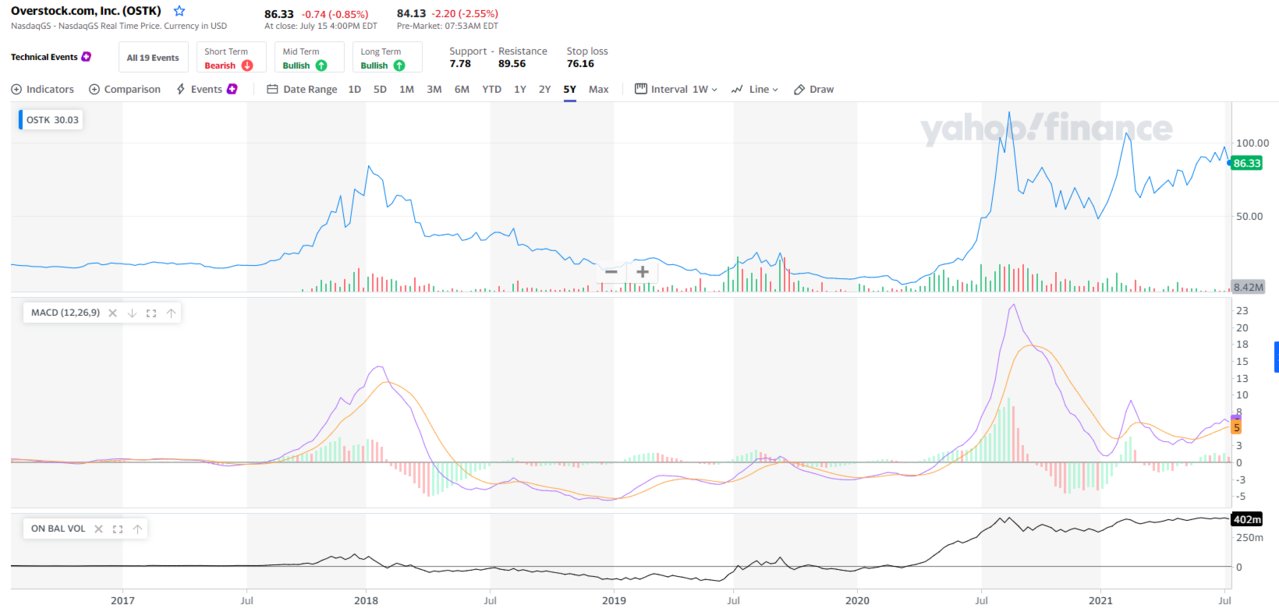Click the pre-market price 84.13
Screen dimensions: 1279x612
click(x=411, y=13)
